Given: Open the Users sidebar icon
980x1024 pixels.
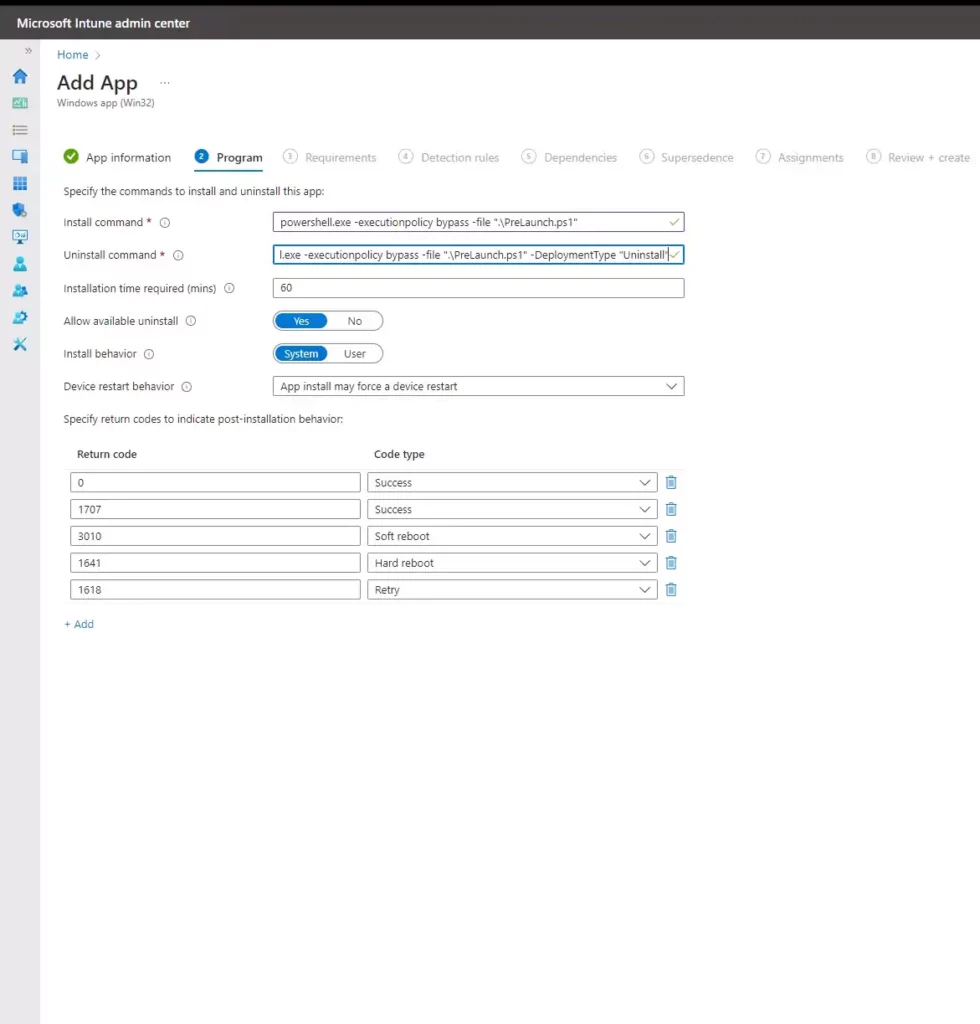Looking at the screenshot, I should click(20, 264).
